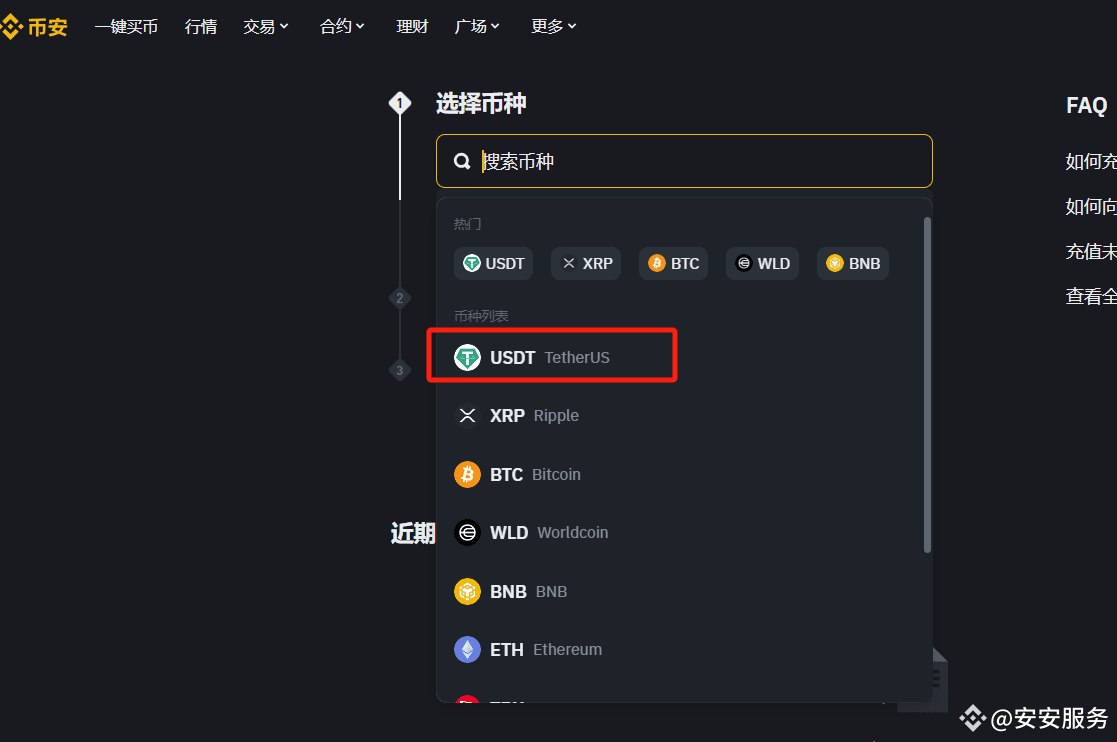Expand the 交易 dropdown menu
Screen dimensions: 1117x742
266,27
